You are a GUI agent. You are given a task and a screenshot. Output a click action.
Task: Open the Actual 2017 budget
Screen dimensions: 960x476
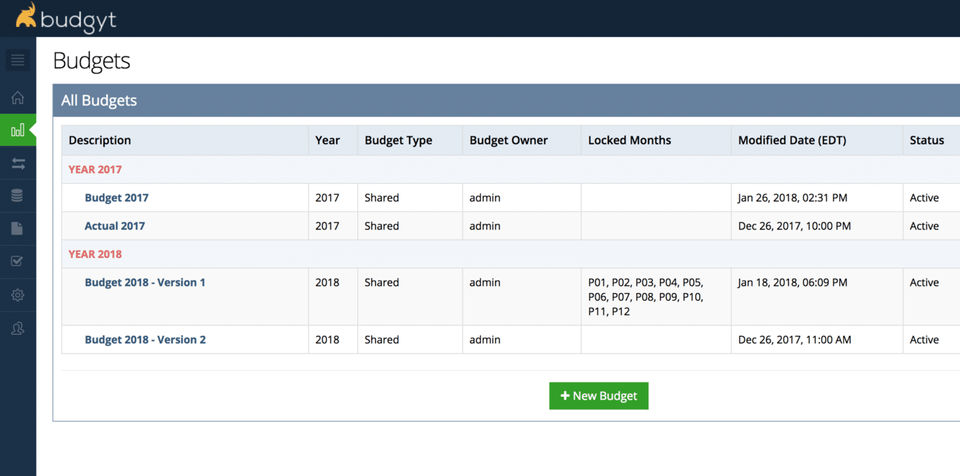[114, 226]
